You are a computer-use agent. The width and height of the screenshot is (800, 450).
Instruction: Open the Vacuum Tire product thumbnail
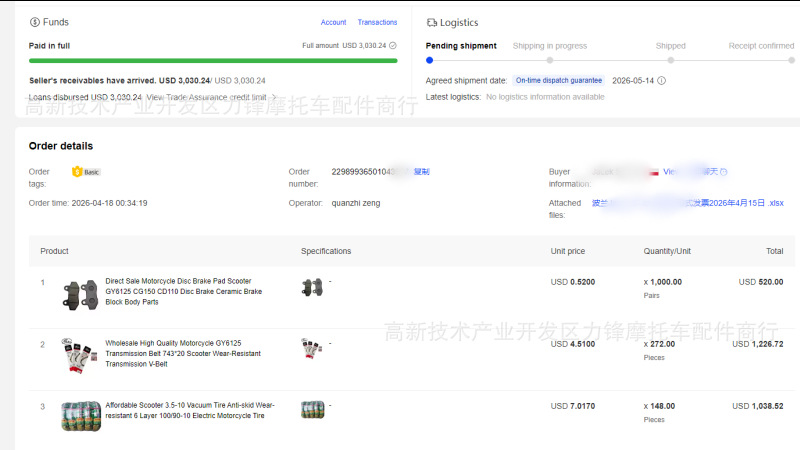81,416
